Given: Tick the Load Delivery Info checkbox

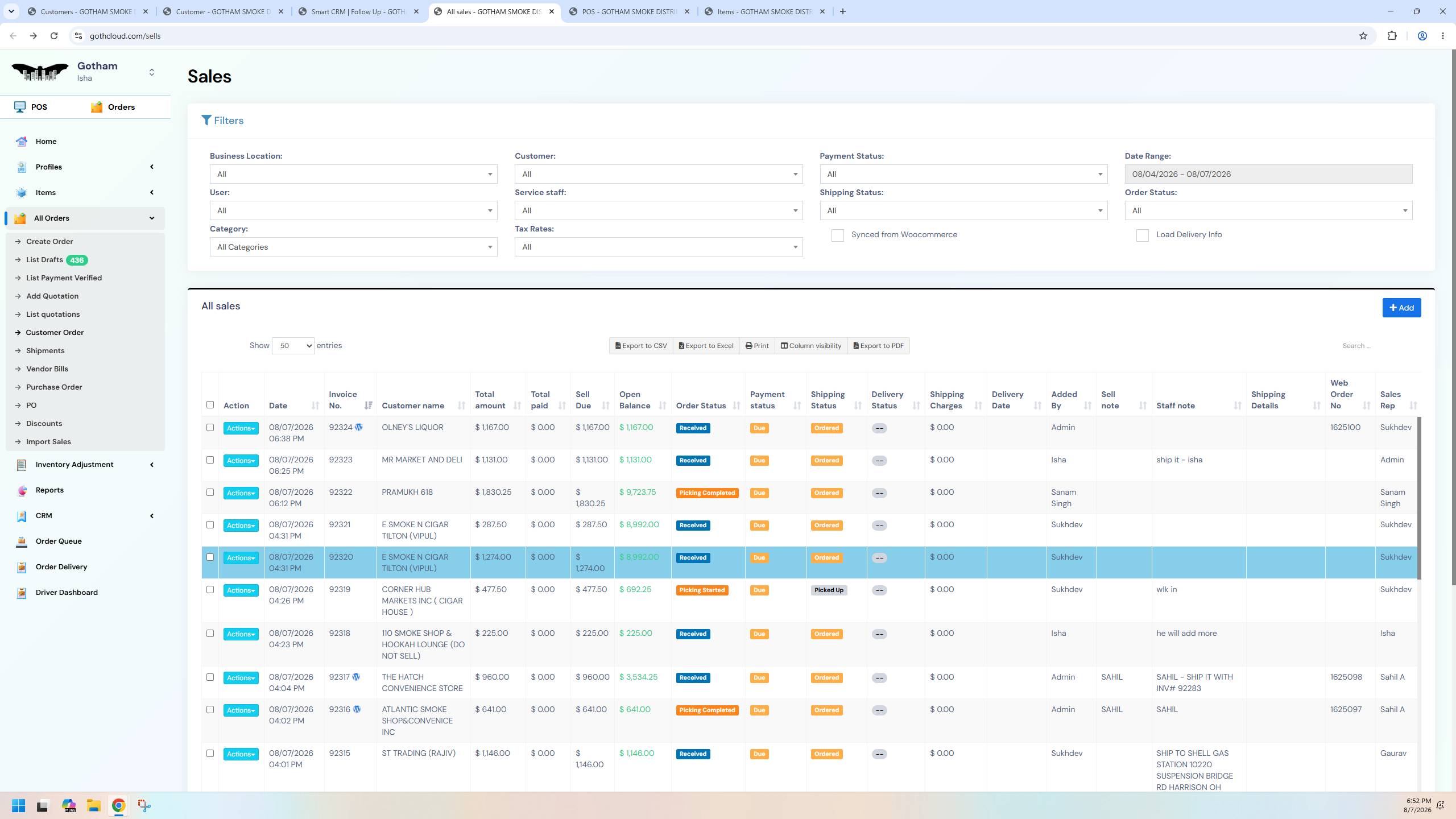Looking at the screenshot, I should [x=1142, y=235].
